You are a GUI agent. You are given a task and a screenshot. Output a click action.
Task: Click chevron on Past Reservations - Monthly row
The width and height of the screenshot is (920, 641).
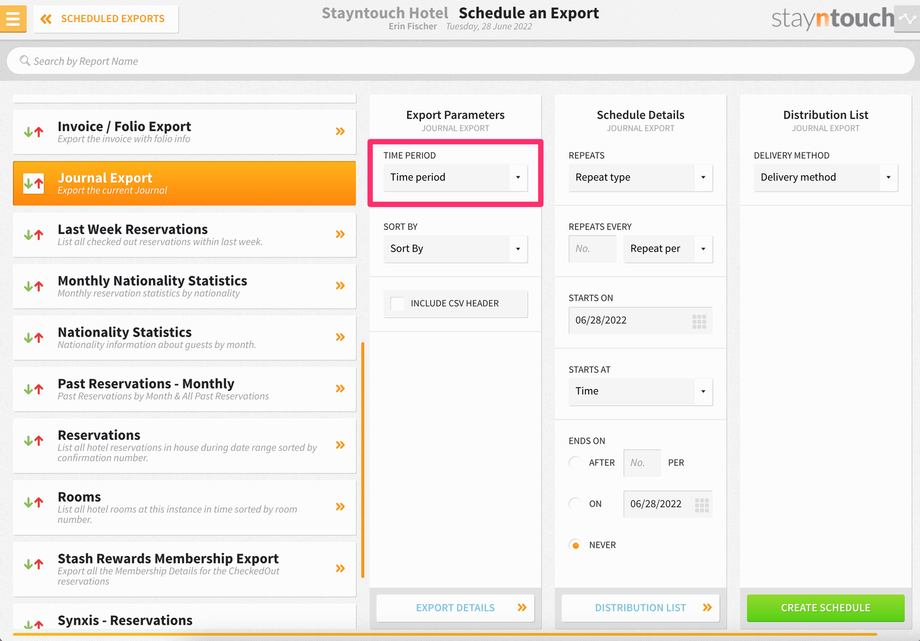(x=340, y=389)
